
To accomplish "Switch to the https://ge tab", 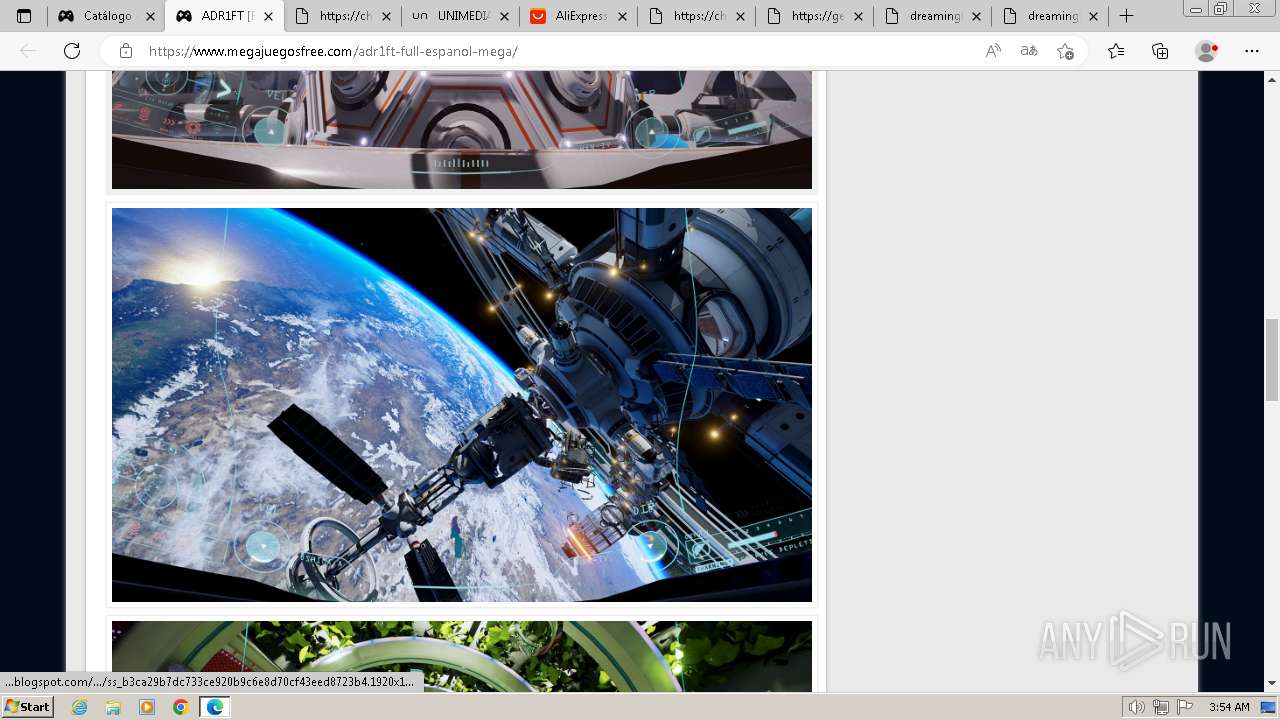I will 815,16.
